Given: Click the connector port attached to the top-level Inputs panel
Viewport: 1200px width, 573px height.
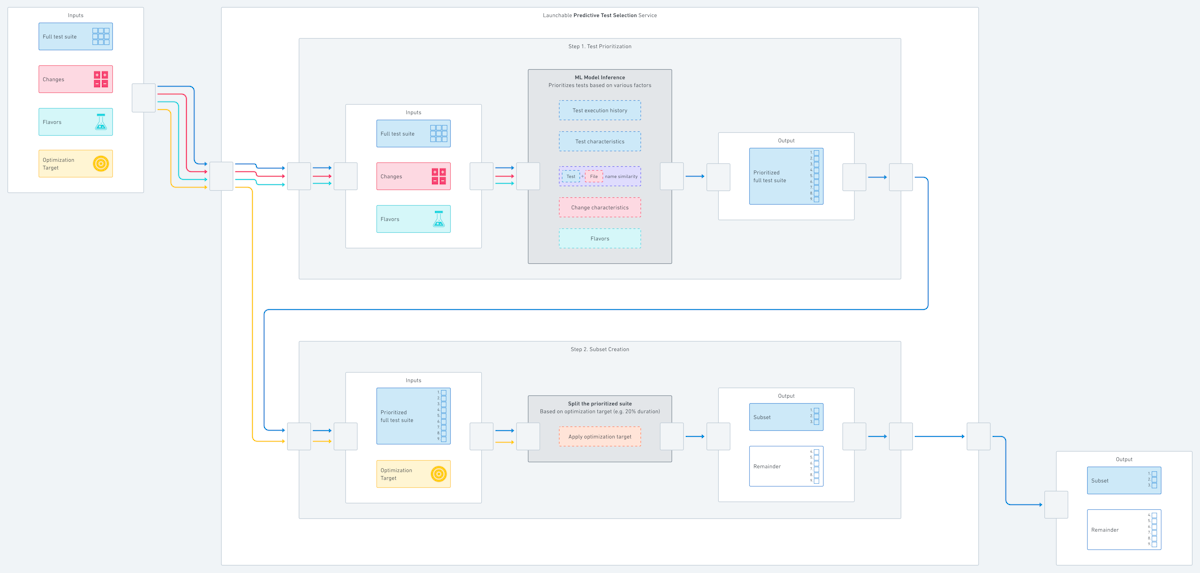Looking at the screenshot, I should [144, 98].
